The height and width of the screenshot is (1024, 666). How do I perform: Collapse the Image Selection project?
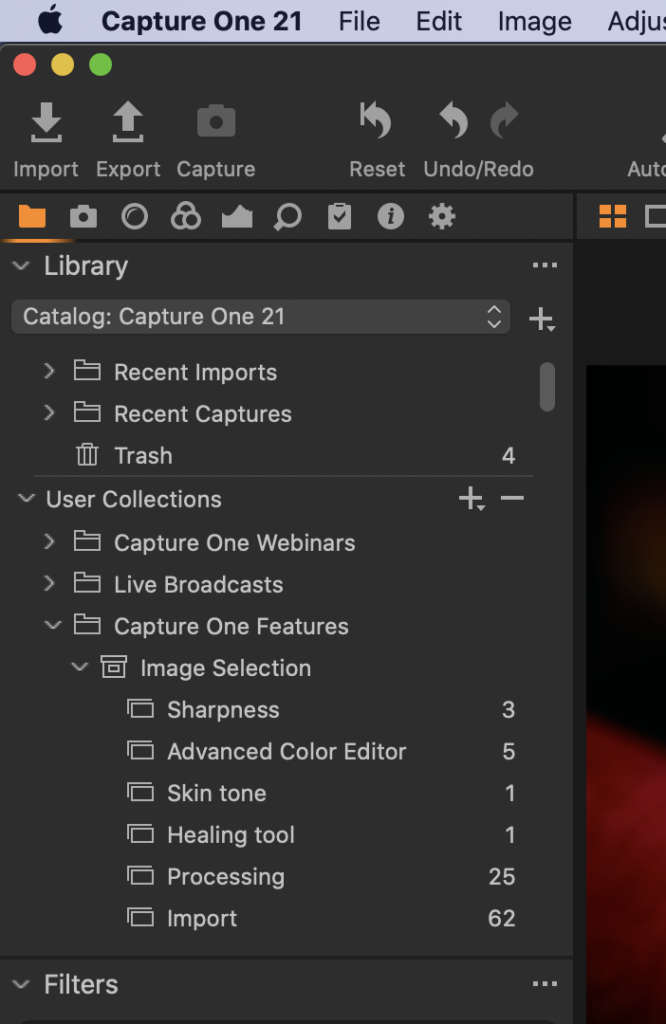pyautogui.click(x=80, y=667)
